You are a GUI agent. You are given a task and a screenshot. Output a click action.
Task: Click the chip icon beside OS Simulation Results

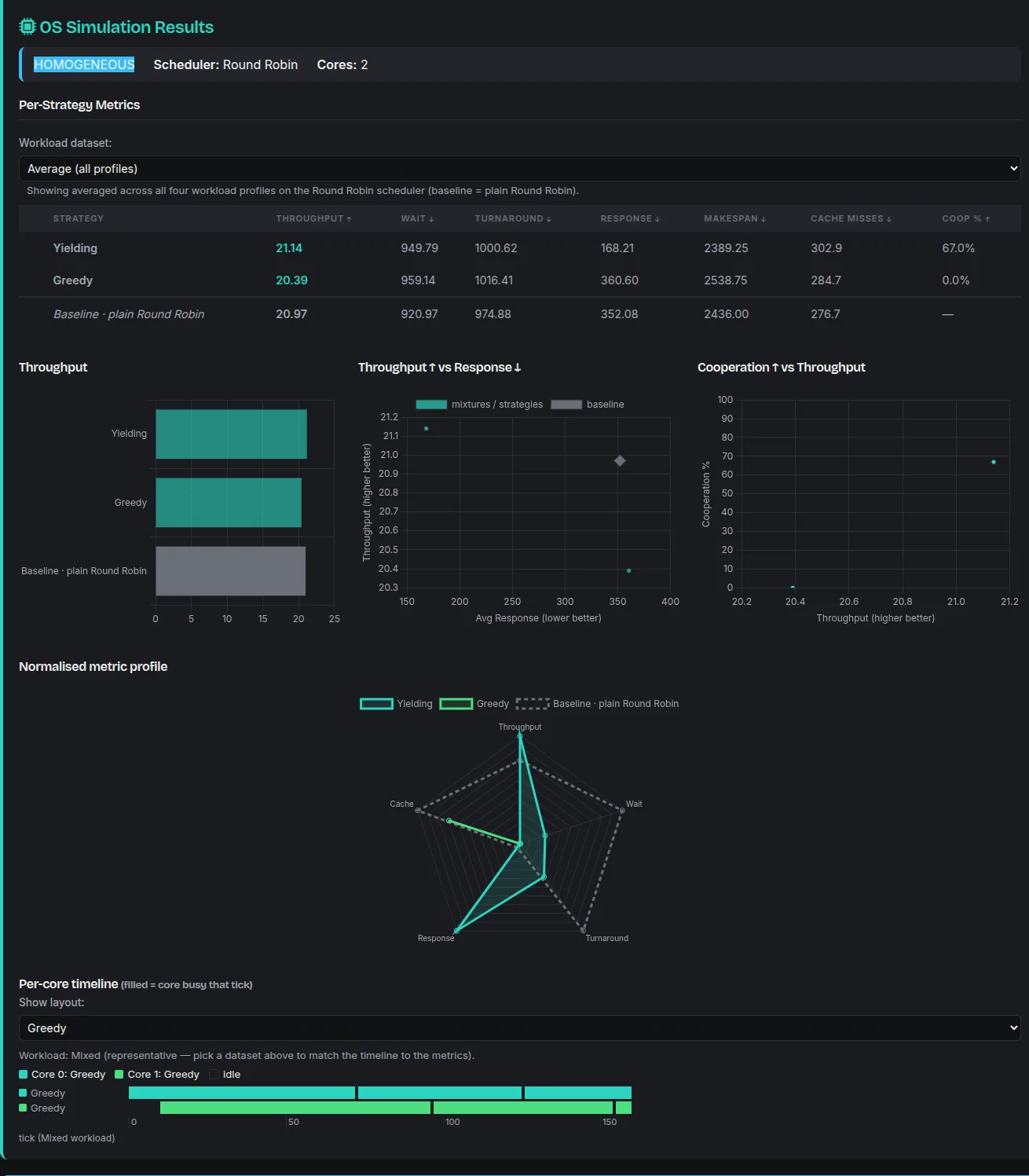pyautogui.click(x=27, y=27)
